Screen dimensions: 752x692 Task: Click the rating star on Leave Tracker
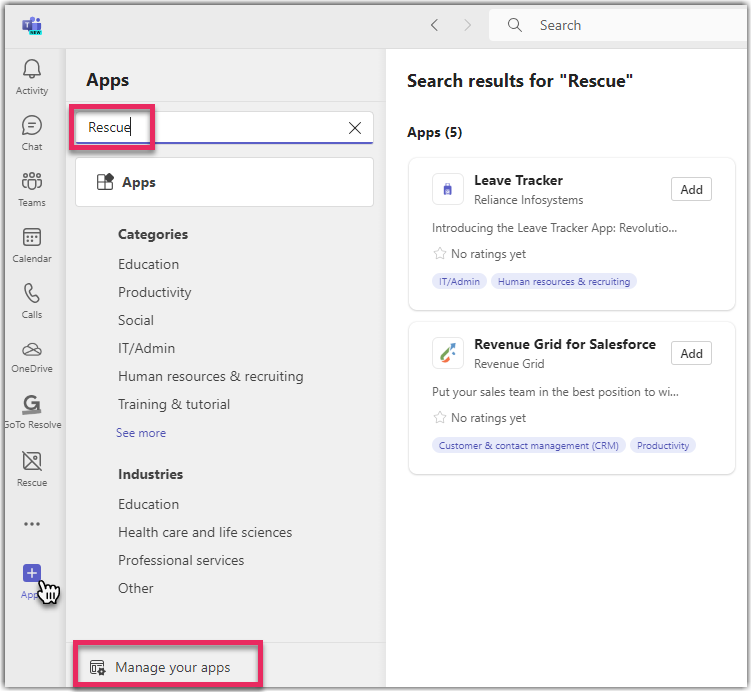coord(439,253)
